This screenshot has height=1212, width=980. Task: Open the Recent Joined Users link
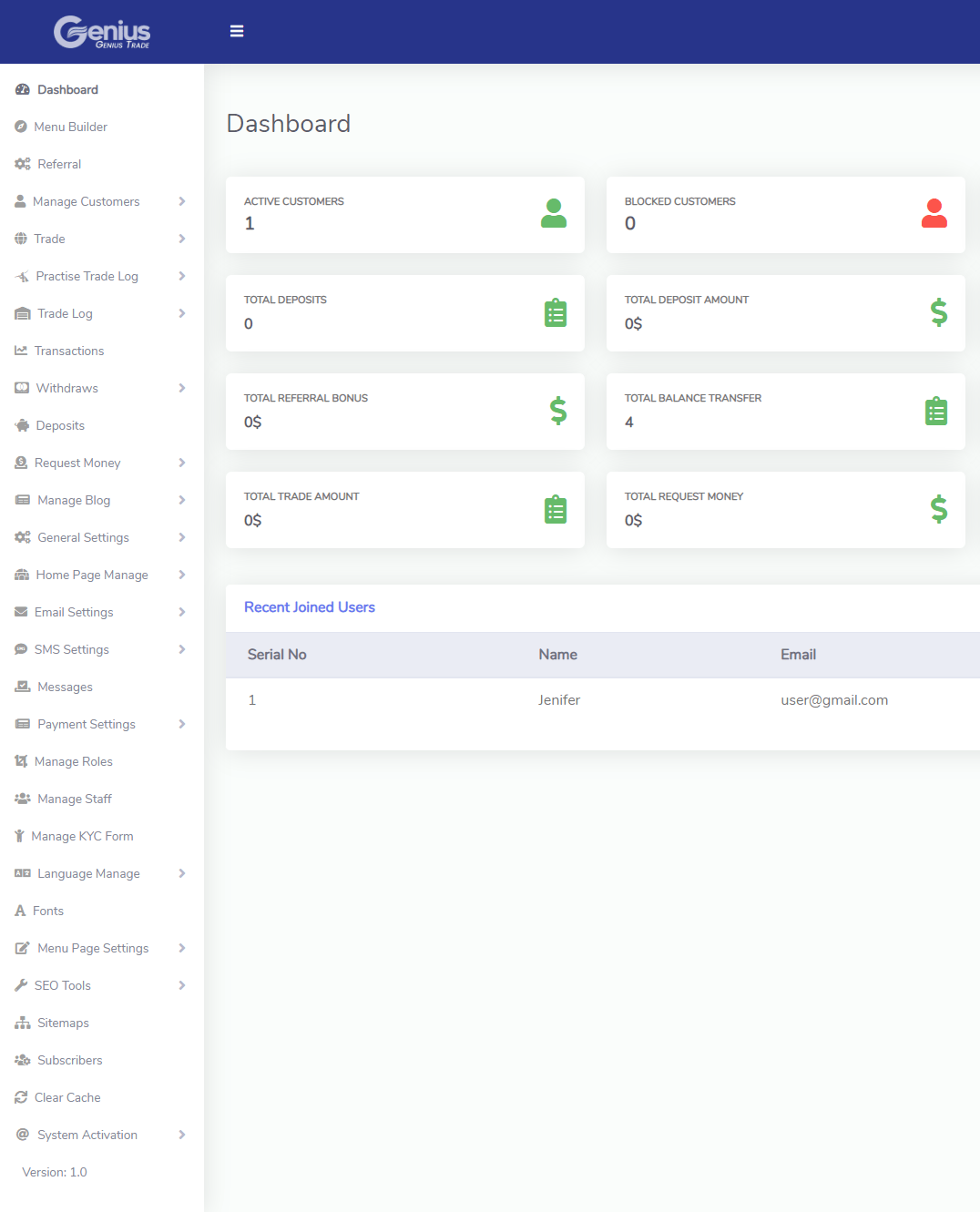[x=310, y=607]
